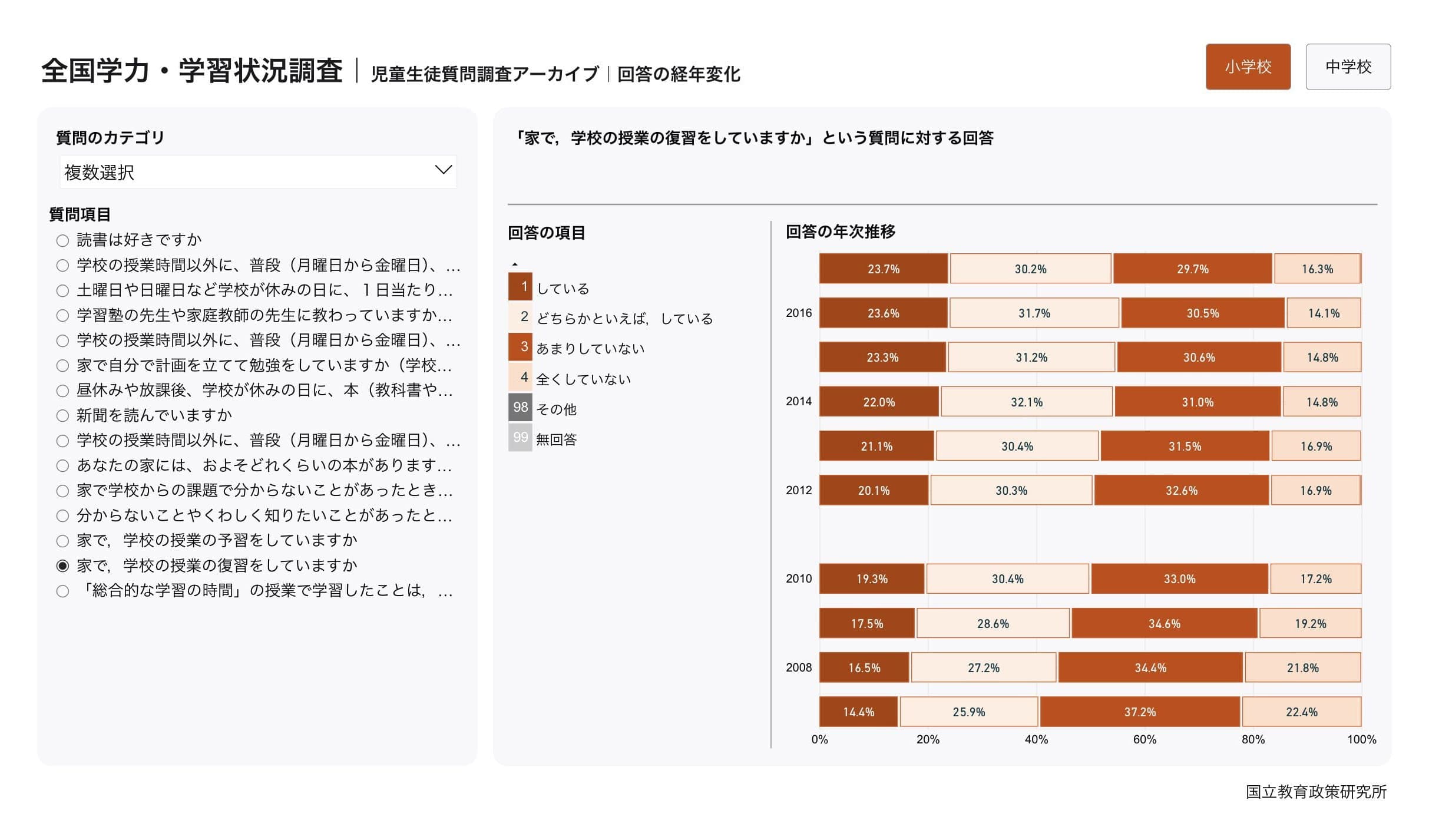This screenshot has width=1429, height=840.
Task: Click the 国立教育政策研究所 link
Action: point(1316,792)
